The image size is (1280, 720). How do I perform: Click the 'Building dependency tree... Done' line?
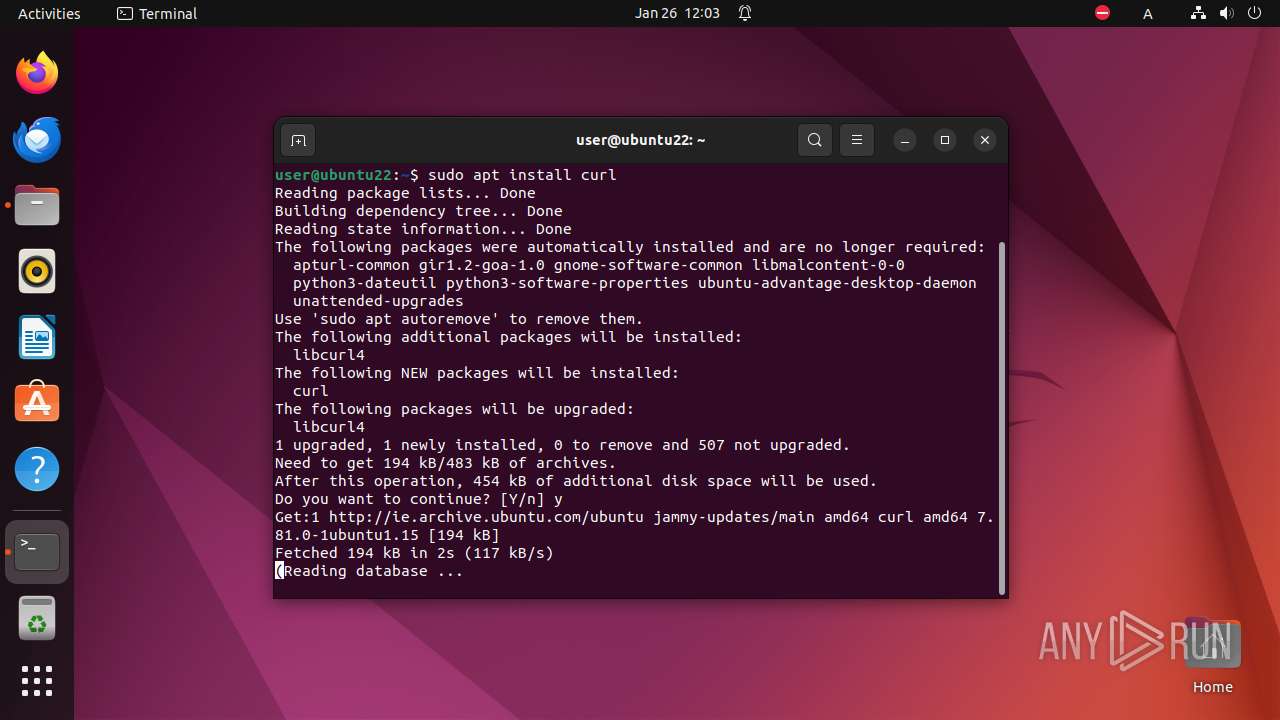point(419,211)
